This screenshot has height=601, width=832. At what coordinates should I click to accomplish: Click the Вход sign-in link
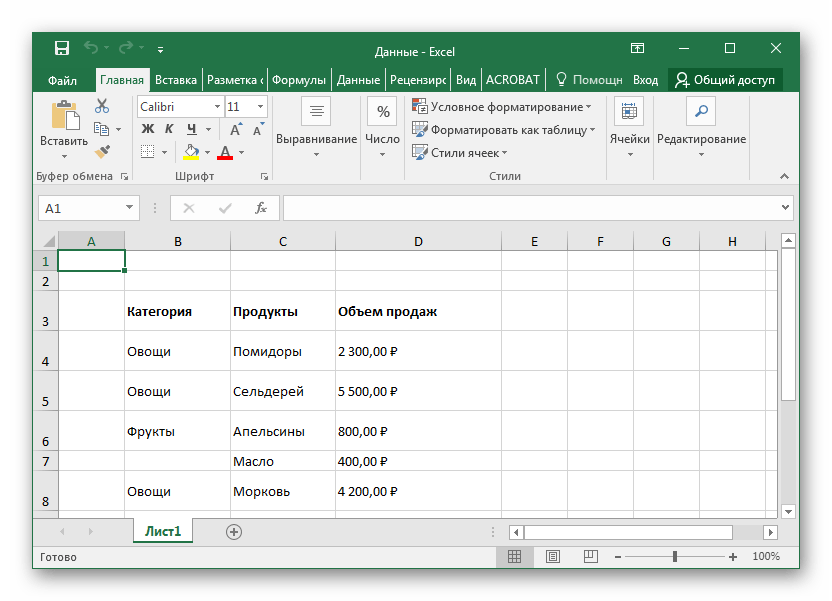645,80
